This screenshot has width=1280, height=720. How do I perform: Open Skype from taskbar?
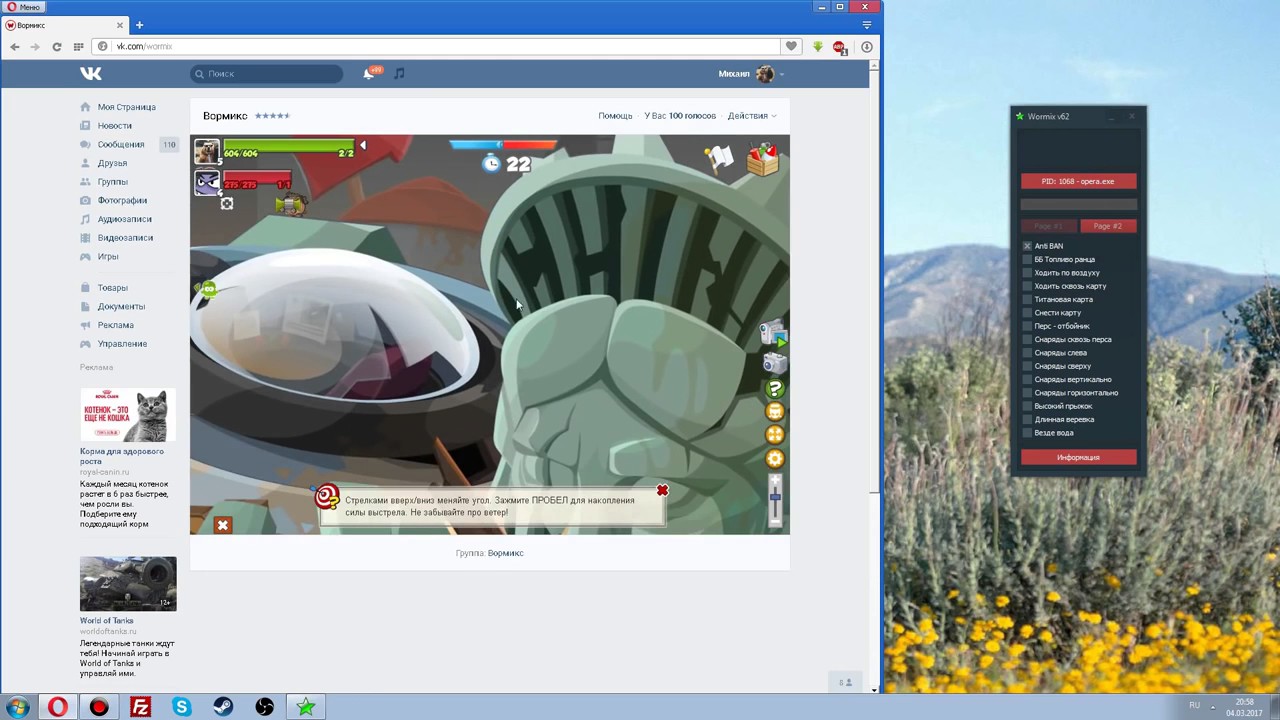click(182, 707)
